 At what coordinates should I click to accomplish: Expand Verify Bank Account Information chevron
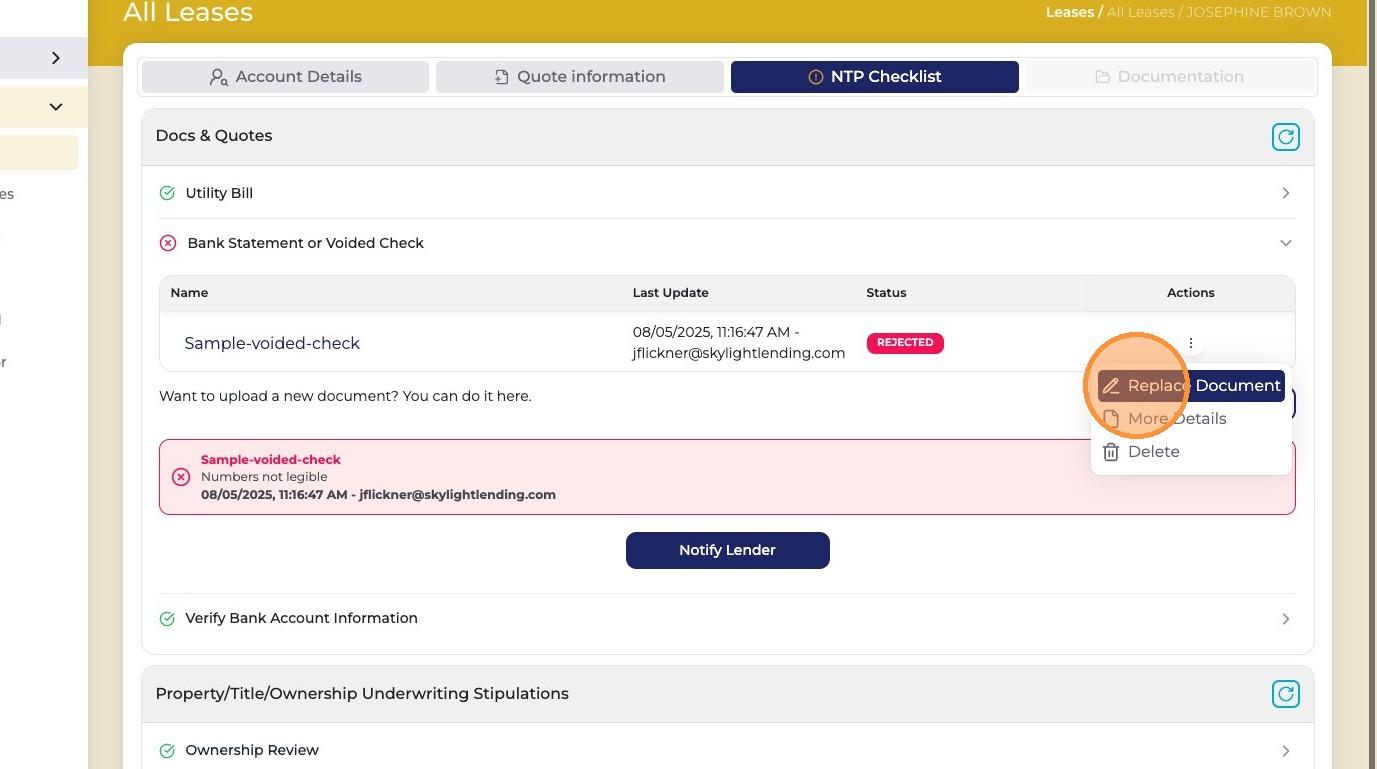pos(1286,619)
